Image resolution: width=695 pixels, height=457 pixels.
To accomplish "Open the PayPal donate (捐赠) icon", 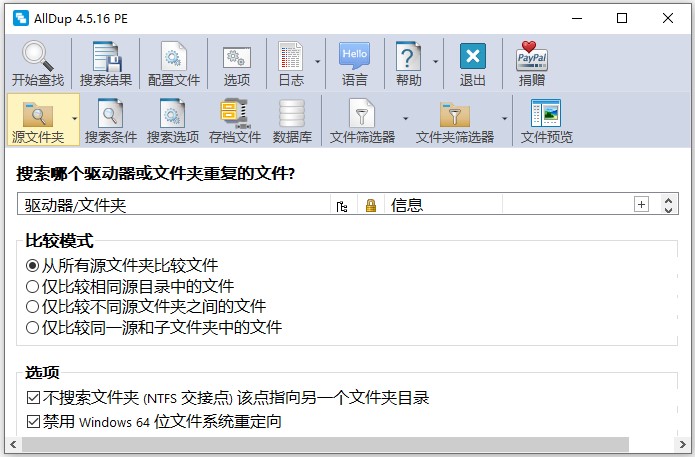I will [531, 63].
